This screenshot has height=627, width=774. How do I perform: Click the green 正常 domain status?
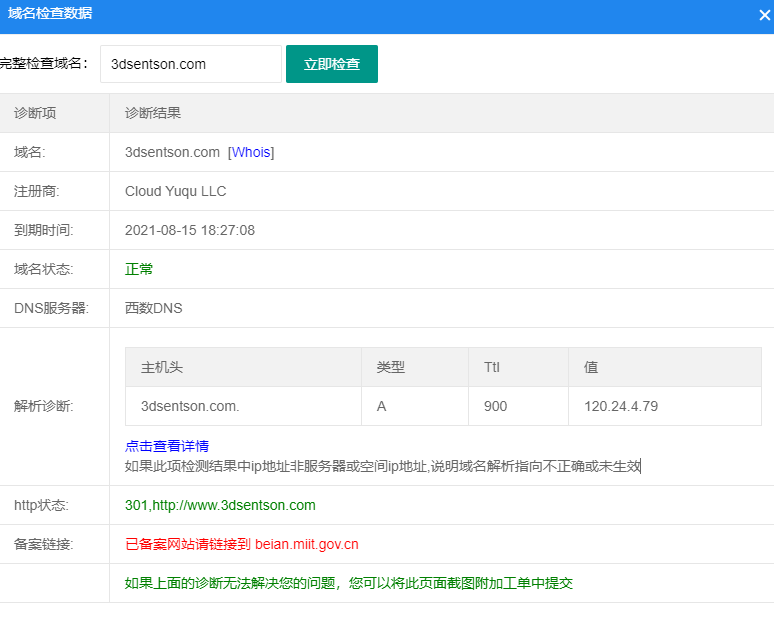[x=139, y=269]
